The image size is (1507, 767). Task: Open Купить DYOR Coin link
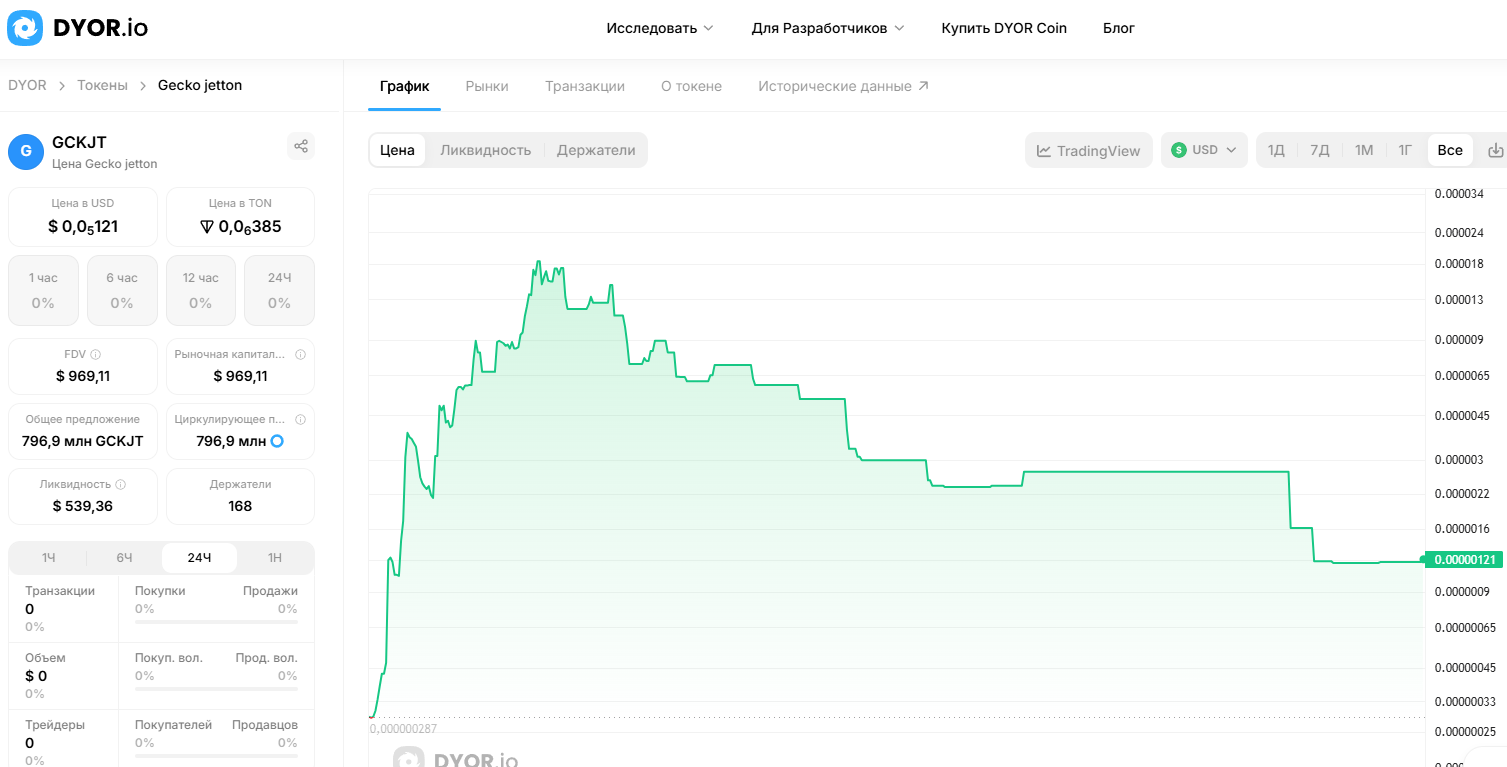[1004, 28]
